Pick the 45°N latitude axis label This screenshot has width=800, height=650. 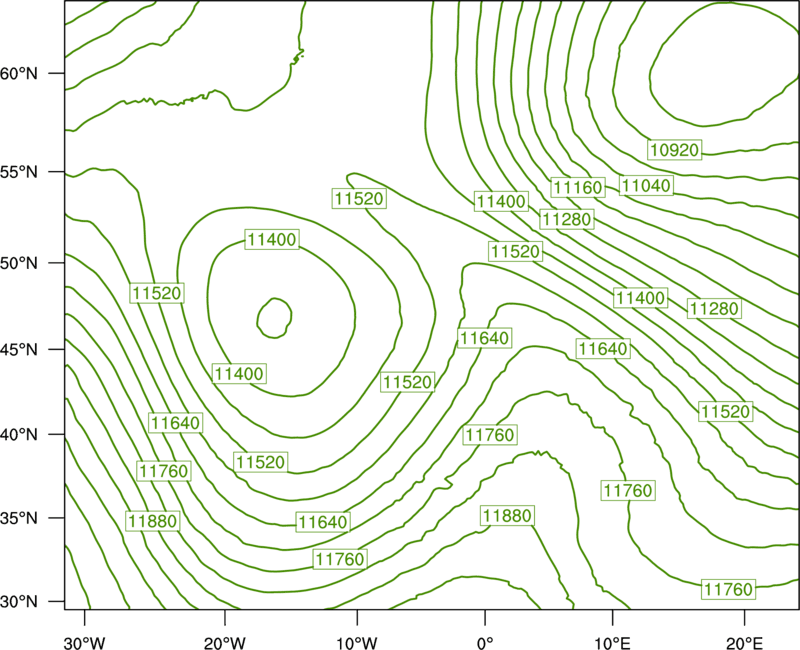pyautogui.click(x=19, y=349)
